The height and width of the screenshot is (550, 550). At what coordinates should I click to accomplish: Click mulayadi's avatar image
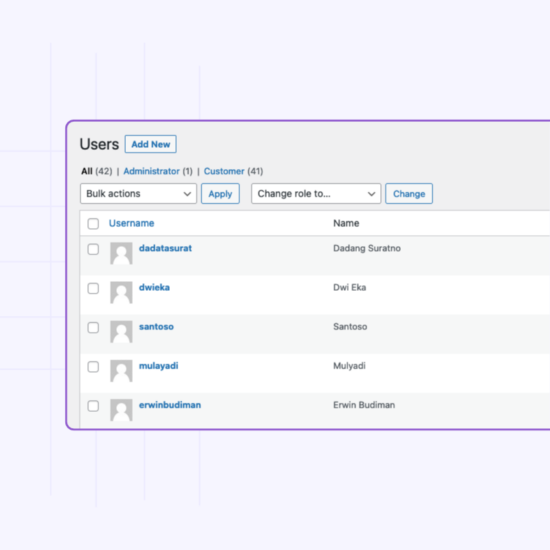point(121,371)
